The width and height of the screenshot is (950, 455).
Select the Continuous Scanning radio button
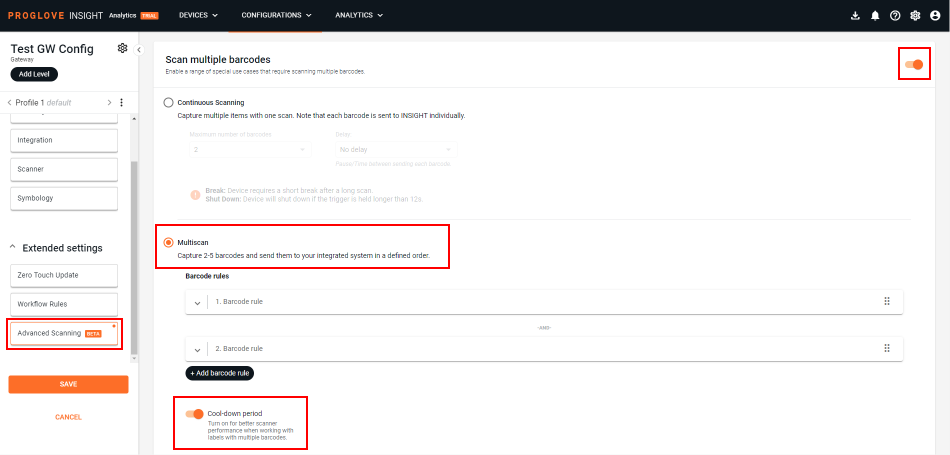point(168,102)
